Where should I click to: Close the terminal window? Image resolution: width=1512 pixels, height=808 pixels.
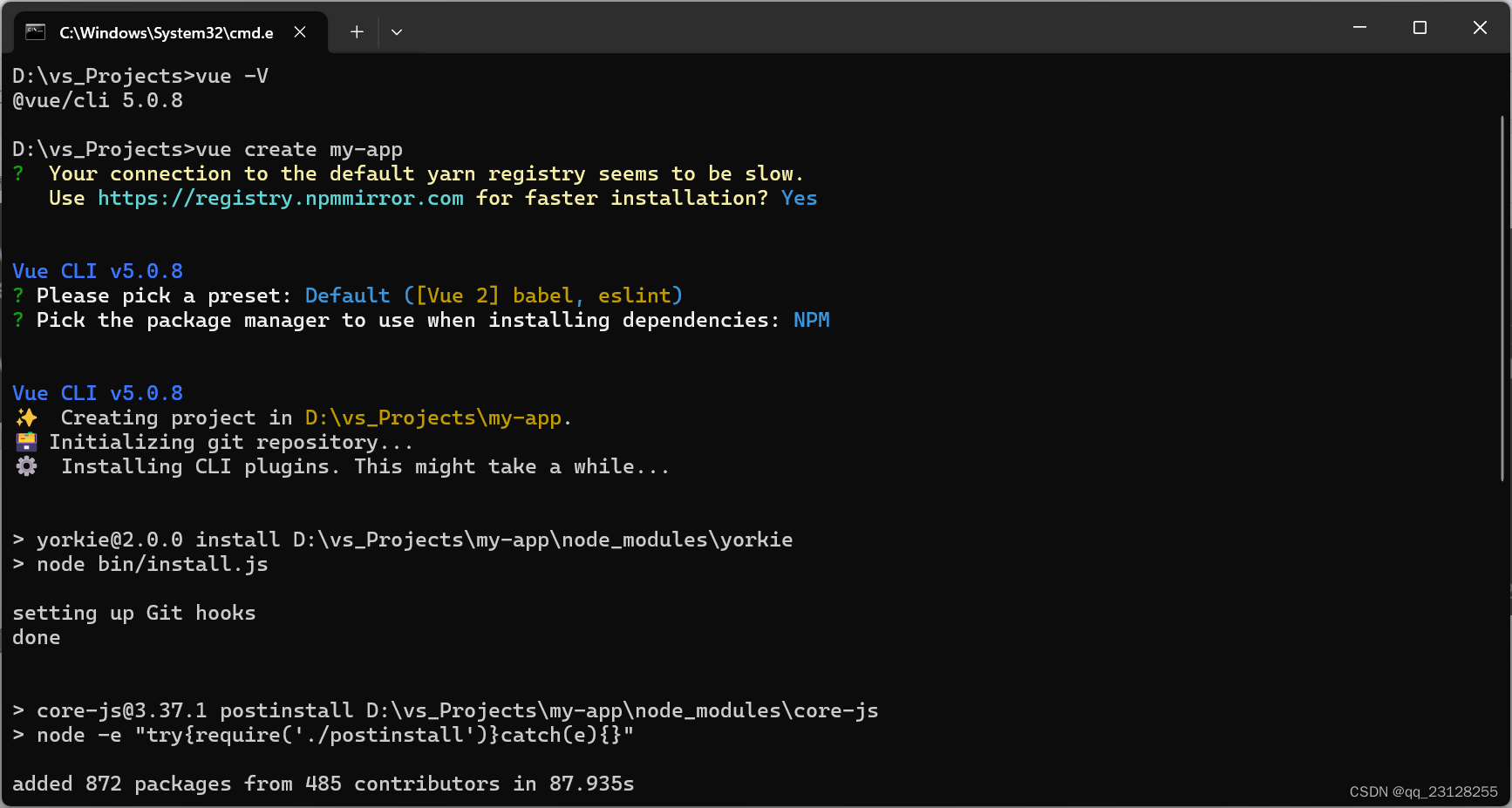(1480, 28)
